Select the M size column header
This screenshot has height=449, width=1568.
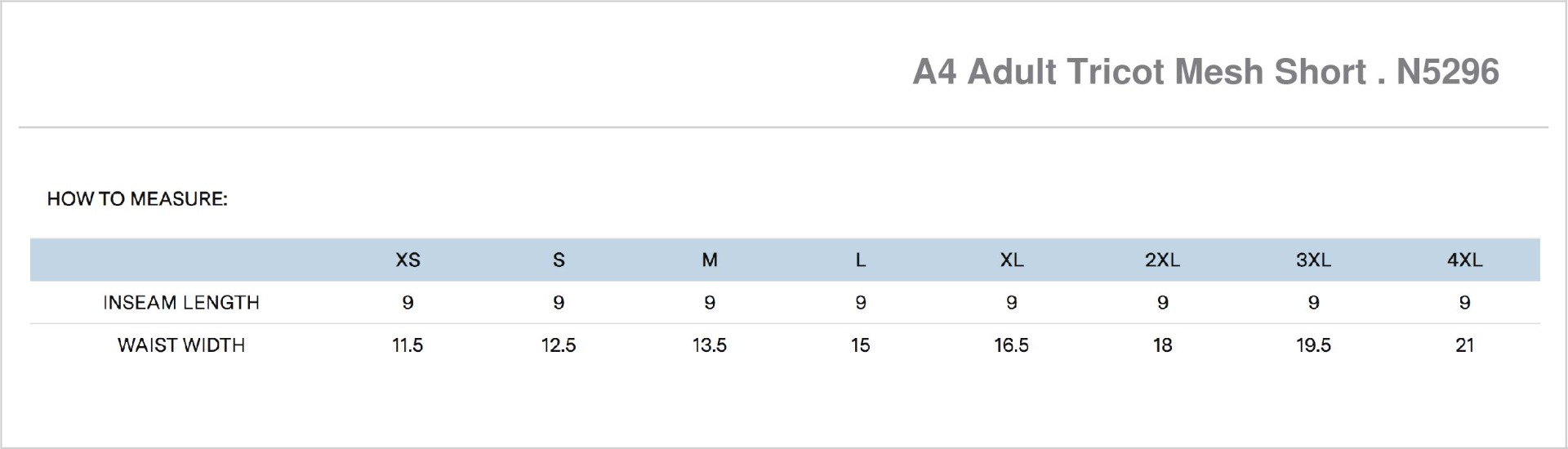[x=710, y=260]
